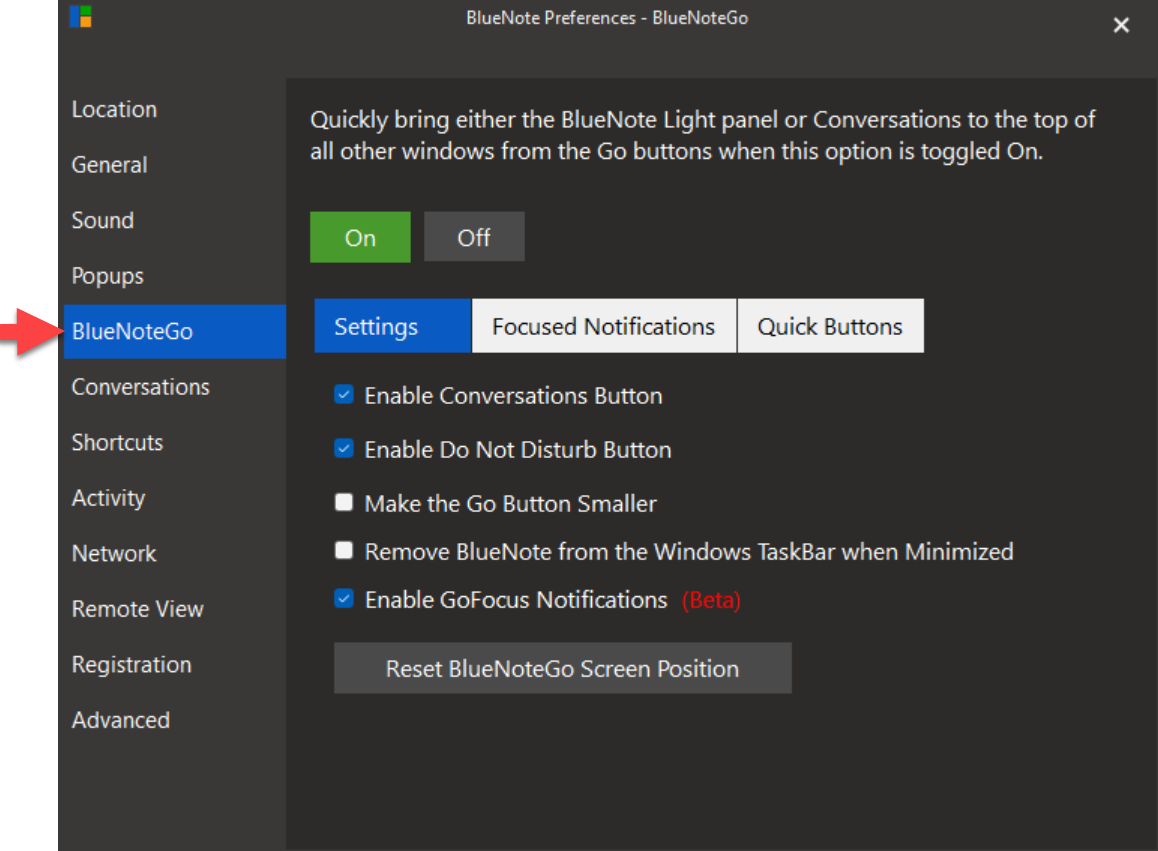Uncheck Enable Do Not Disturb Button
The height and width of the screenshot is (851, 1158).
(x=344, y=448)
